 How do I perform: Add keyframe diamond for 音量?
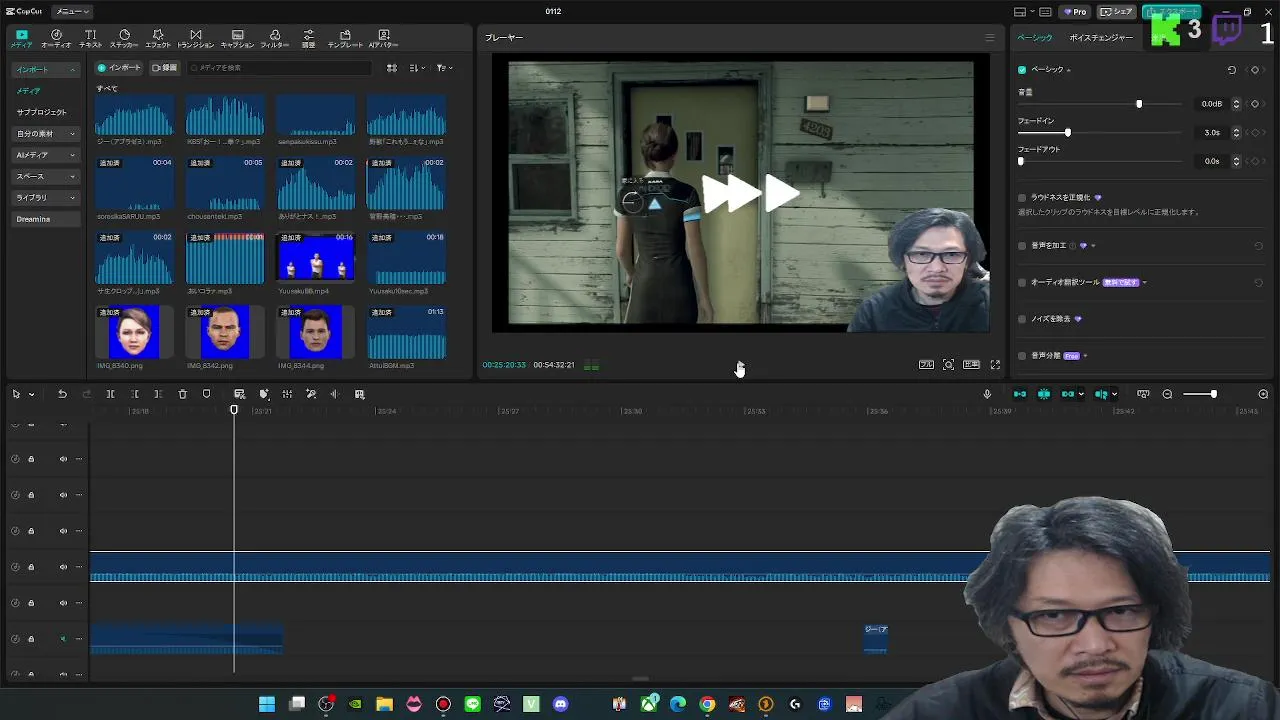(x=1255, y=104)
